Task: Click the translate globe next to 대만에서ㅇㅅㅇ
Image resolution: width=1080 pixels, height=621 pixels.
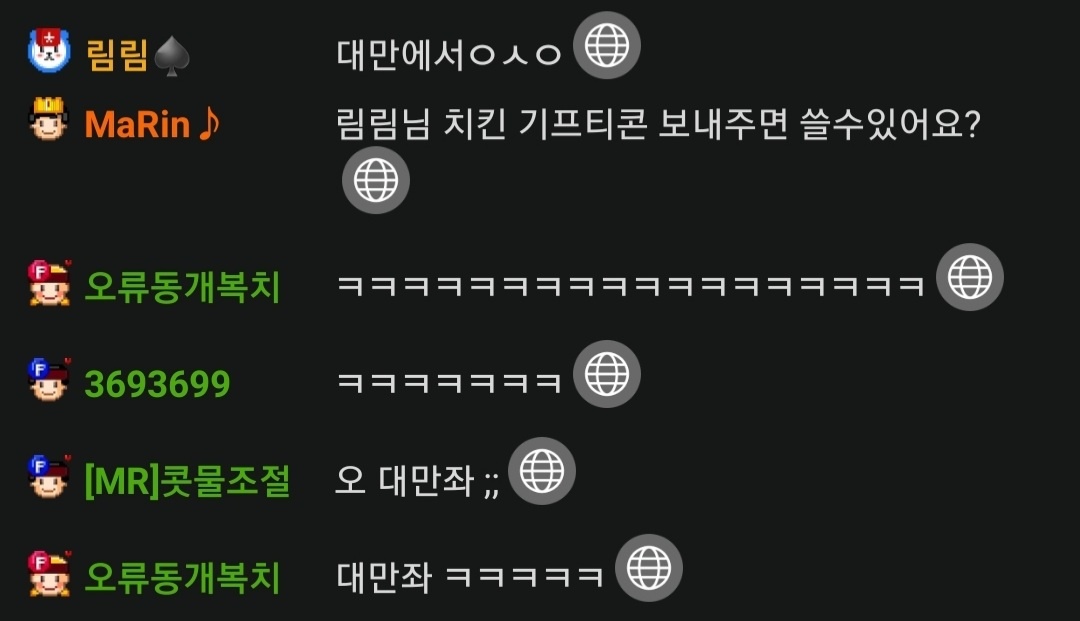Action: pyautogui.click(x=607, y=45)
